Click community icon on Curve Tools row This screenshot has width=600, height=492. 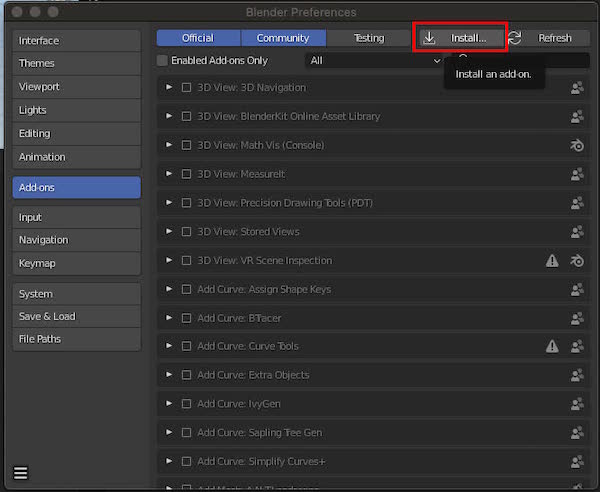coord(577,346)
